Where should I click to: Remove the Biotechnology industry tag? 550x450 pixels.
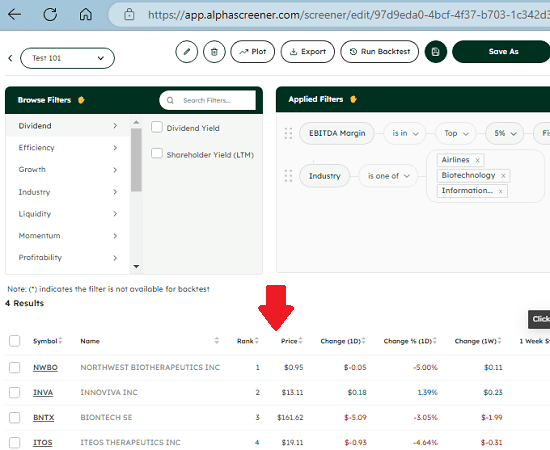[503, 176]
